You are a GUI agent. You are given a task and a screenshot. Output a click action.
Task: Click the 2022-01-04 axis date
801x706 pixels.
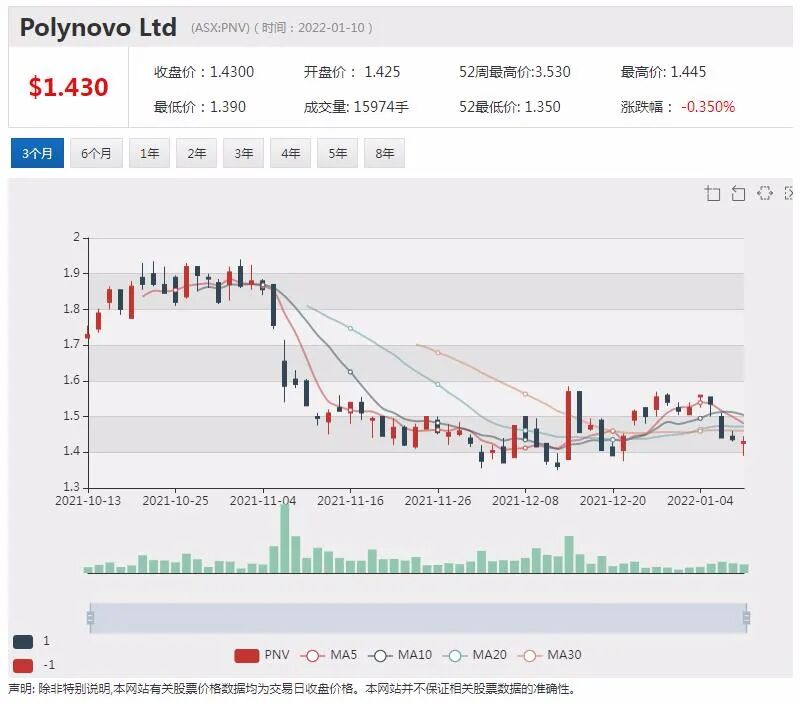coord(700,501)
